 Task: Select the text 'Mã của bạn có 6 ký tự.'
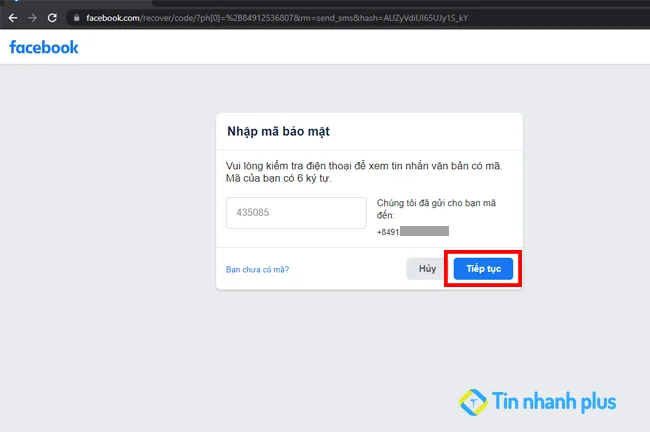click(279, 178)
